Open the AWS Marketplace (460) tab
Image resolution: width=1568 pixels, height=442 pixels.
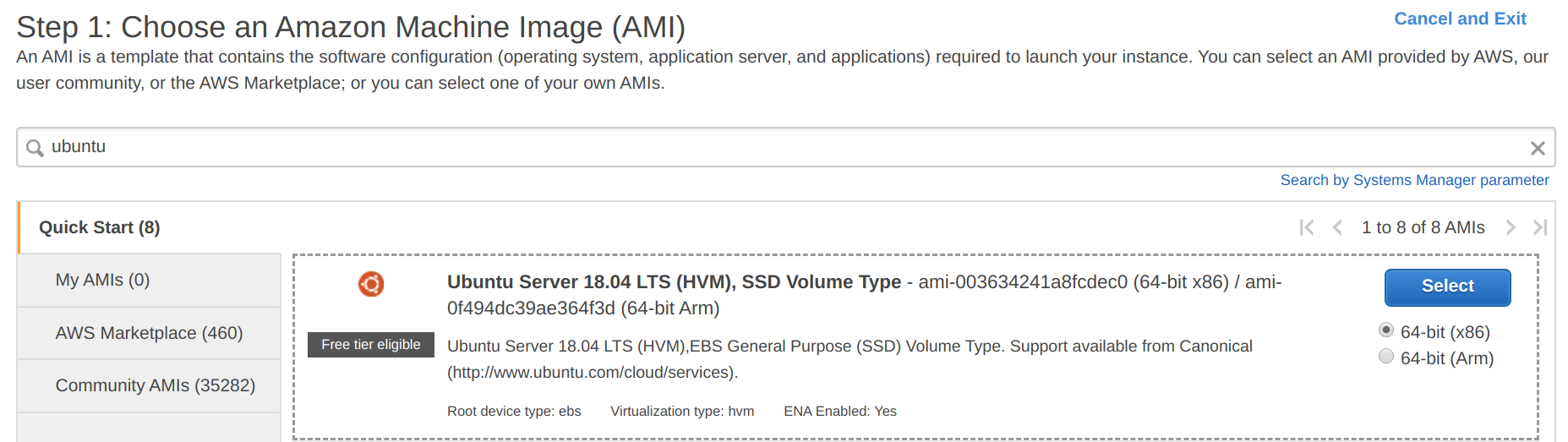pos(149,333)
